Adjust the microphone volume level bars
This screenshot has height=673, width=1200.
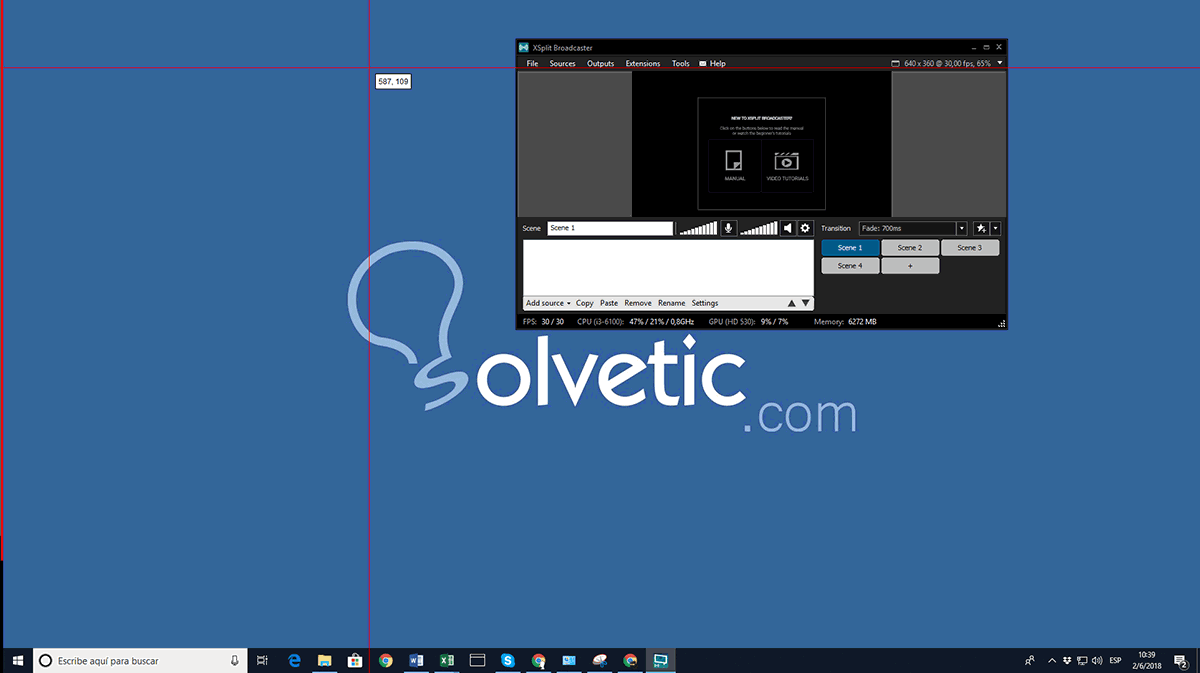[x=698, y=228]
